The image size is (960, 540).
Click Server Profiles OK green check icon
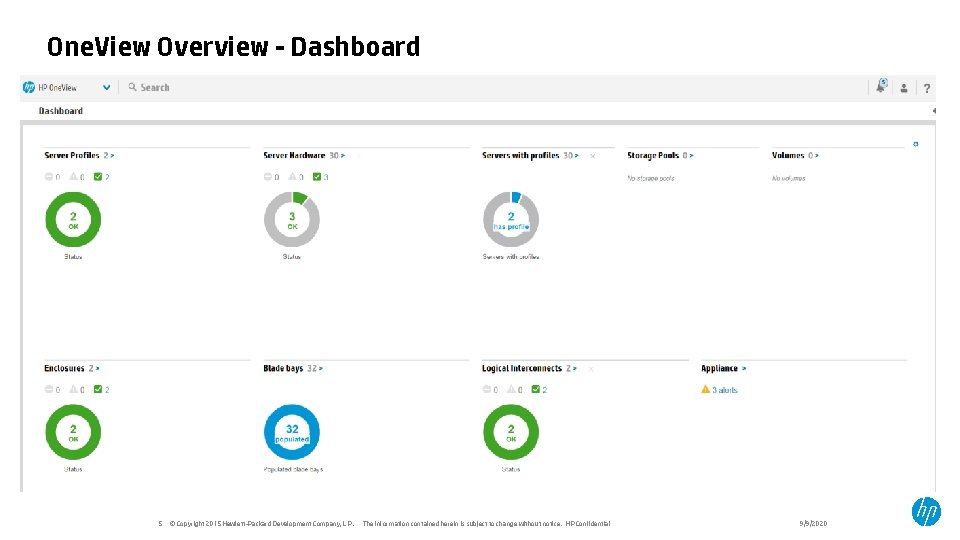98,176
